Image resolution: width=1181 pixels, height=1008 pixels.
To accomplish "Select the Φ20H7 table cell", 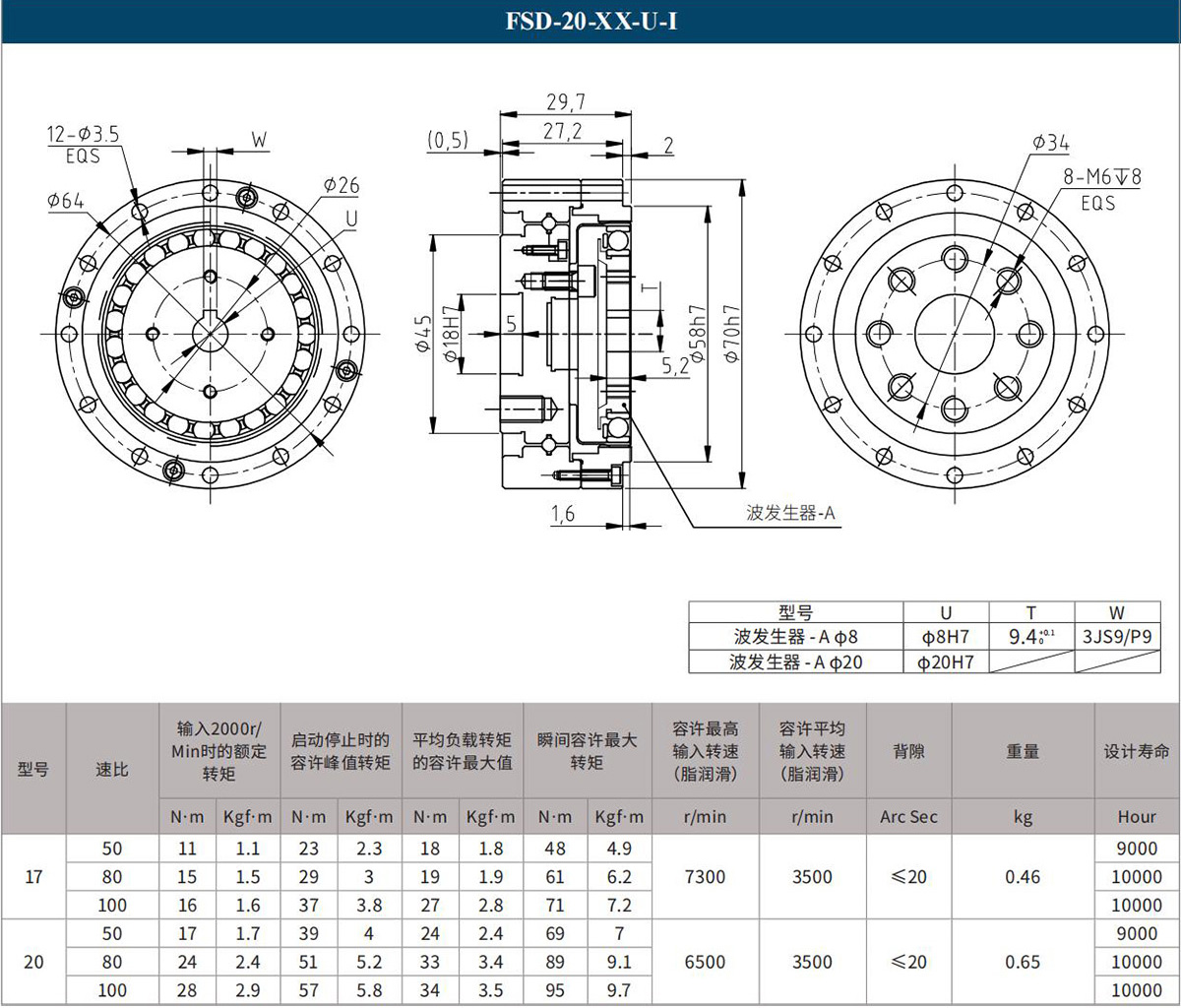I will (945, 662).
